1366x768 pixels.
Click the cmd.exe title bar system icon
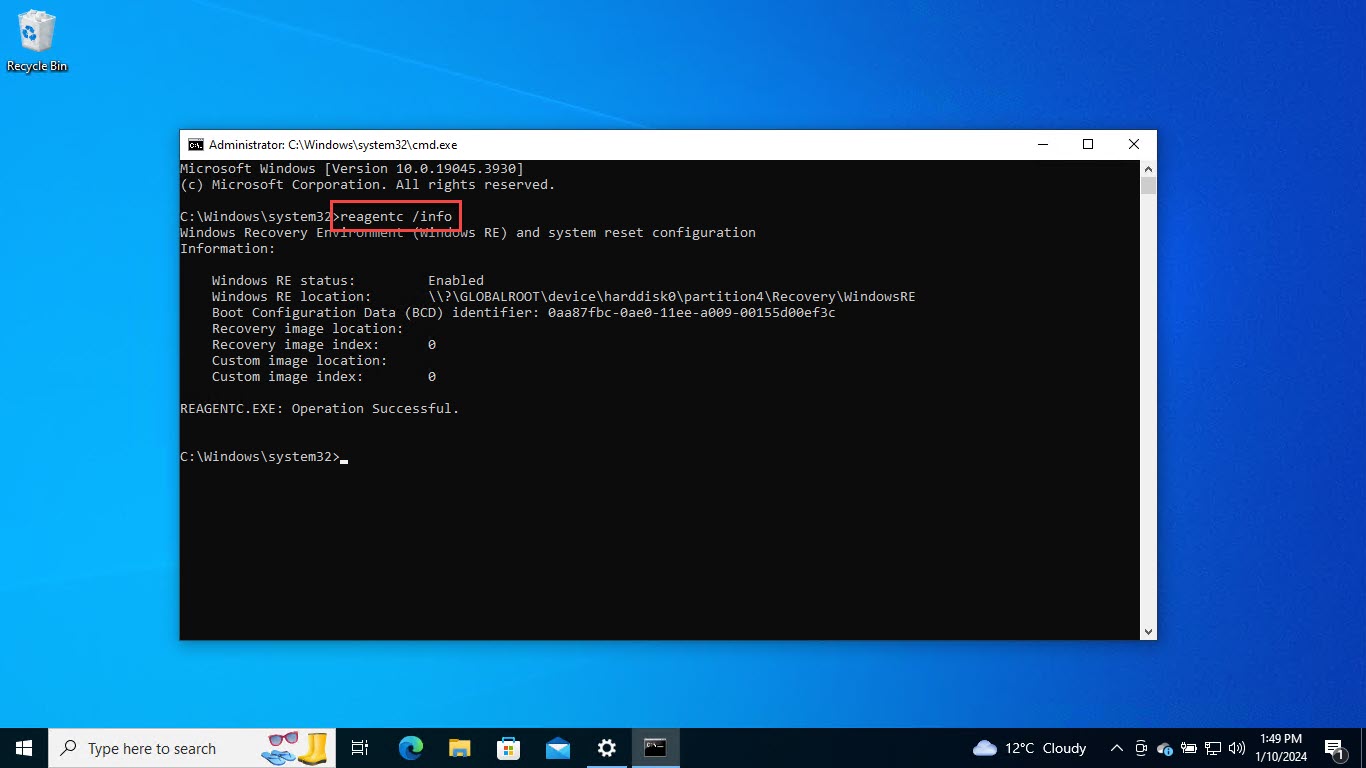click(x=196, y=145)
